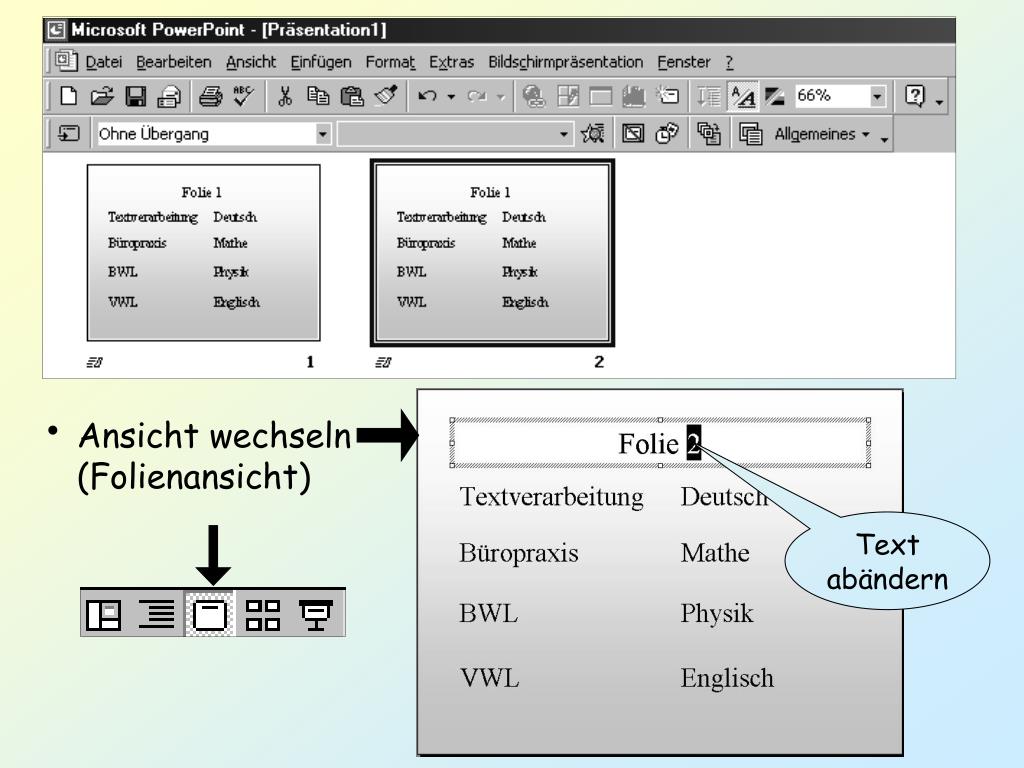Click the Summary Slide icon
The width and height of the screenshot is (1024, 768).
click(x=709, y=134)
